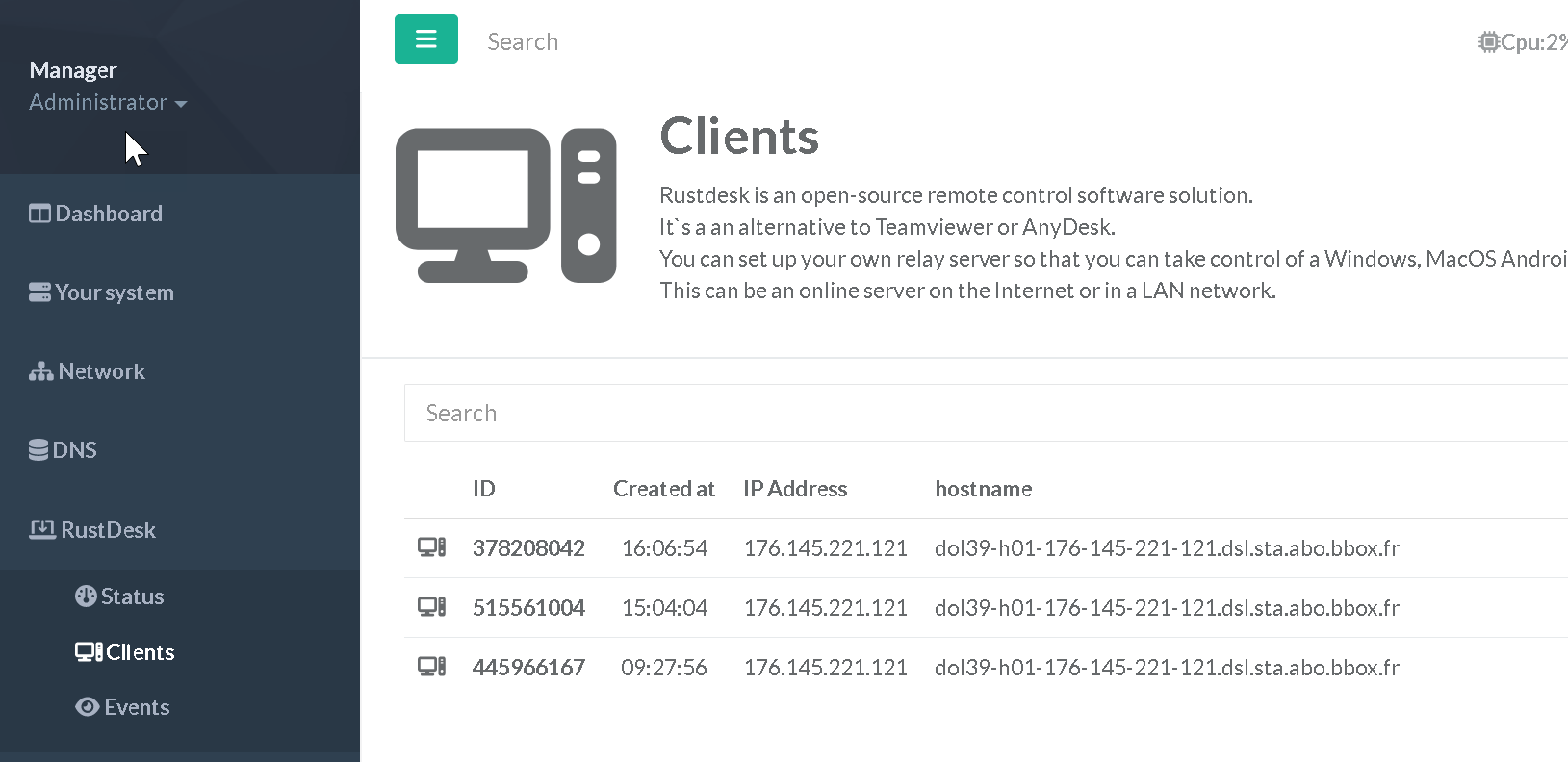Image resolution: width=1568 pixels, height=762 pixels.
Task: Click client ID 445966167
Action: point(528,668)
